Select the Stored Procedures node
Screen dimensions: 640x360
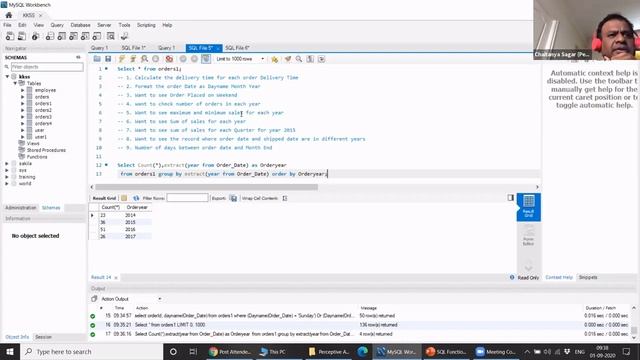tap(46, 150)
